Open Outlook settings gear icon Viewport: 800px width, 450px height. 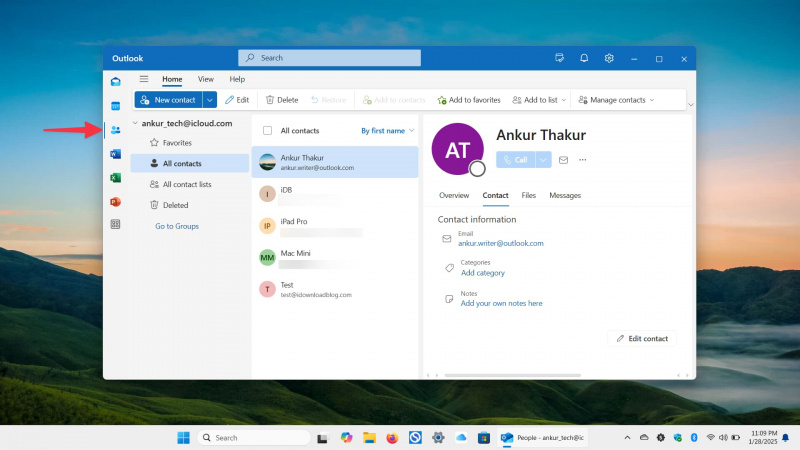click(609, 58)
